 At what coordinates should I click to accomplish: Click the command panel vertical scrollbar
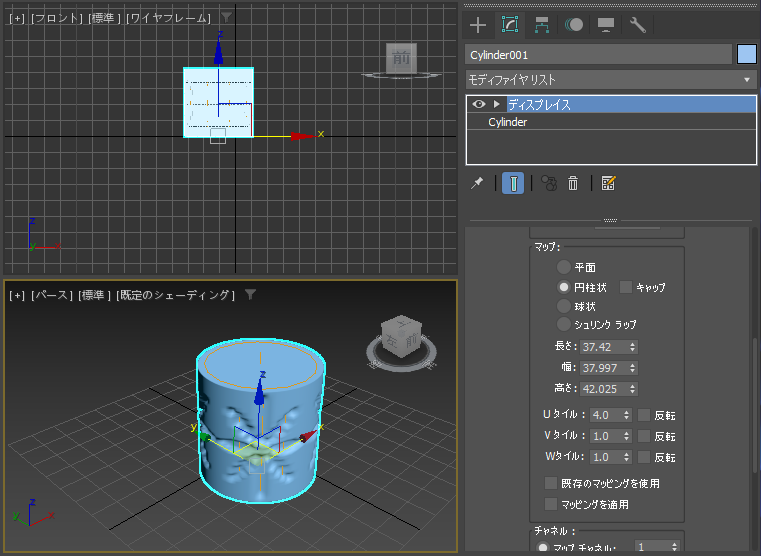[754, 405]
